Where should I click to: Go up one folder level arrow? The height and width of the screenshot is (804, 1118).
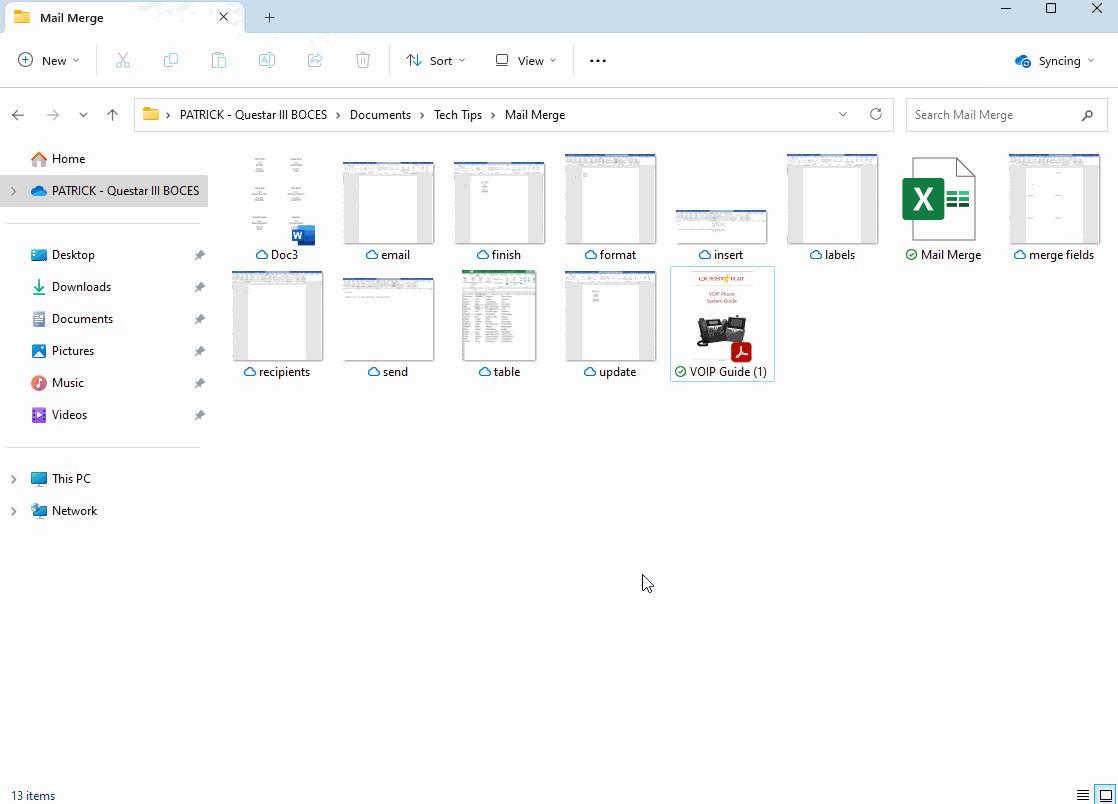(112, 115)
